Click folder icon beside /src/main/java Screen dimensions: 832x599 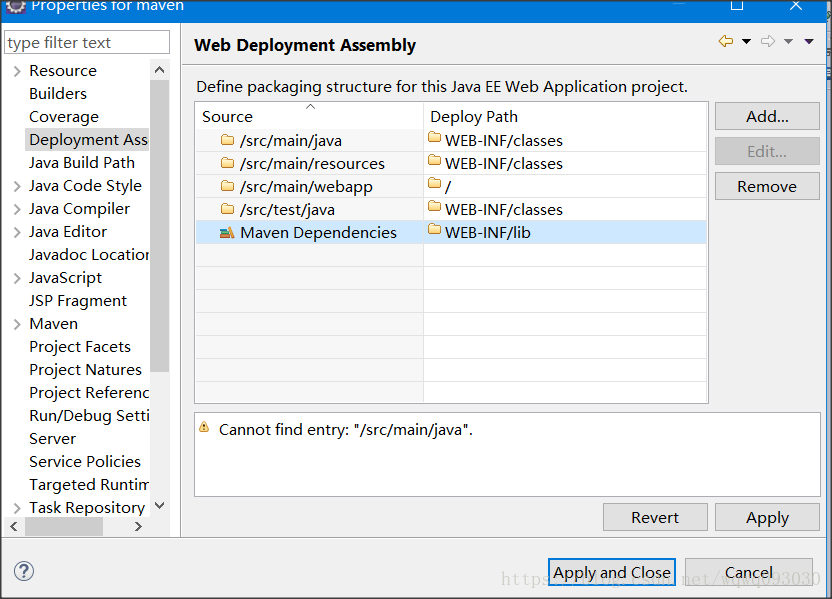(227, 140)
